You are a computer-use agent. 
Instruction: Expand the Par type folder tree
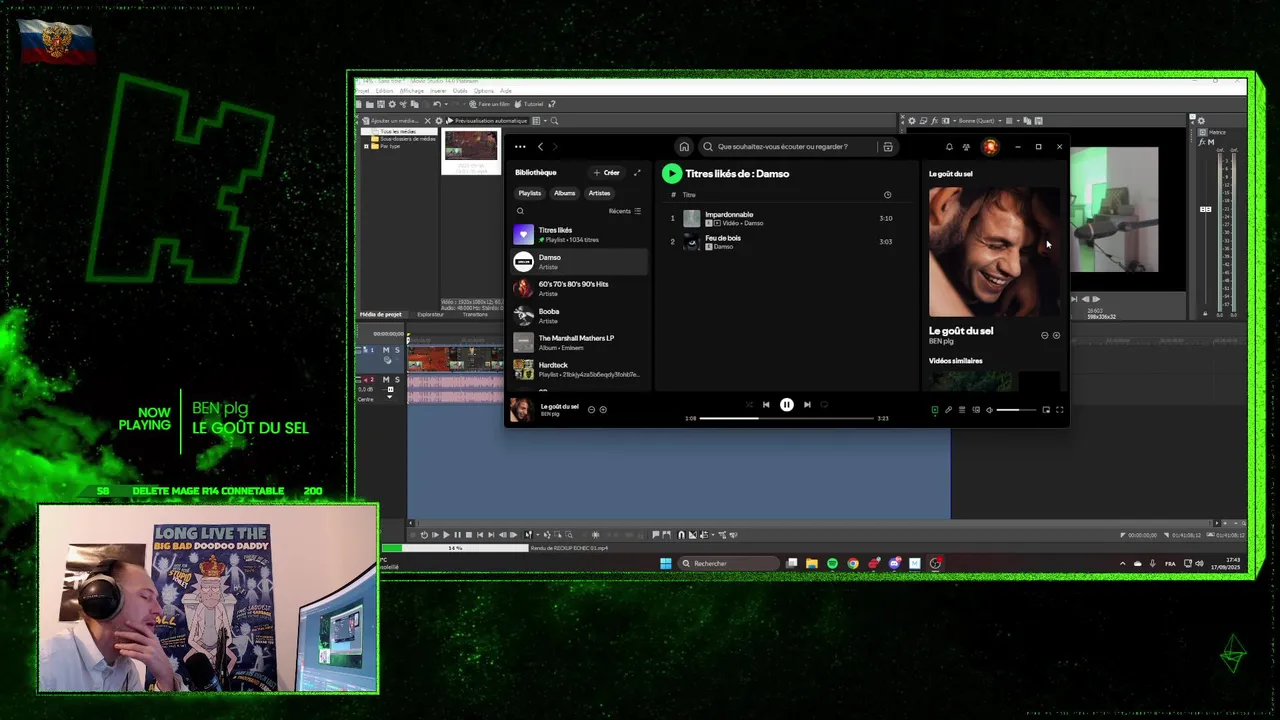click(367, 146)
